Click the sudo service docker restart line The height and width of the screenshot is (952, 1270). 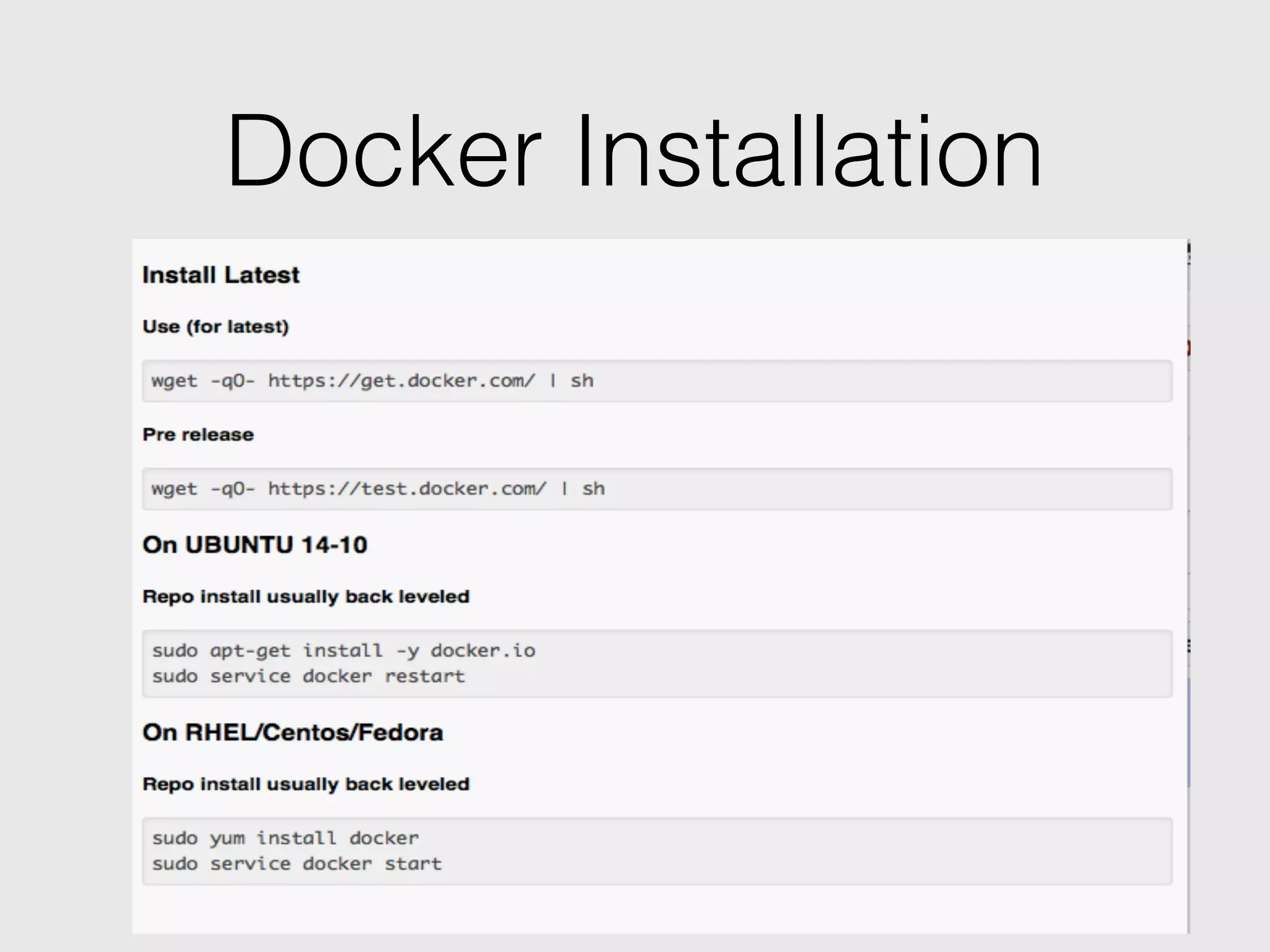click(308, 676)
